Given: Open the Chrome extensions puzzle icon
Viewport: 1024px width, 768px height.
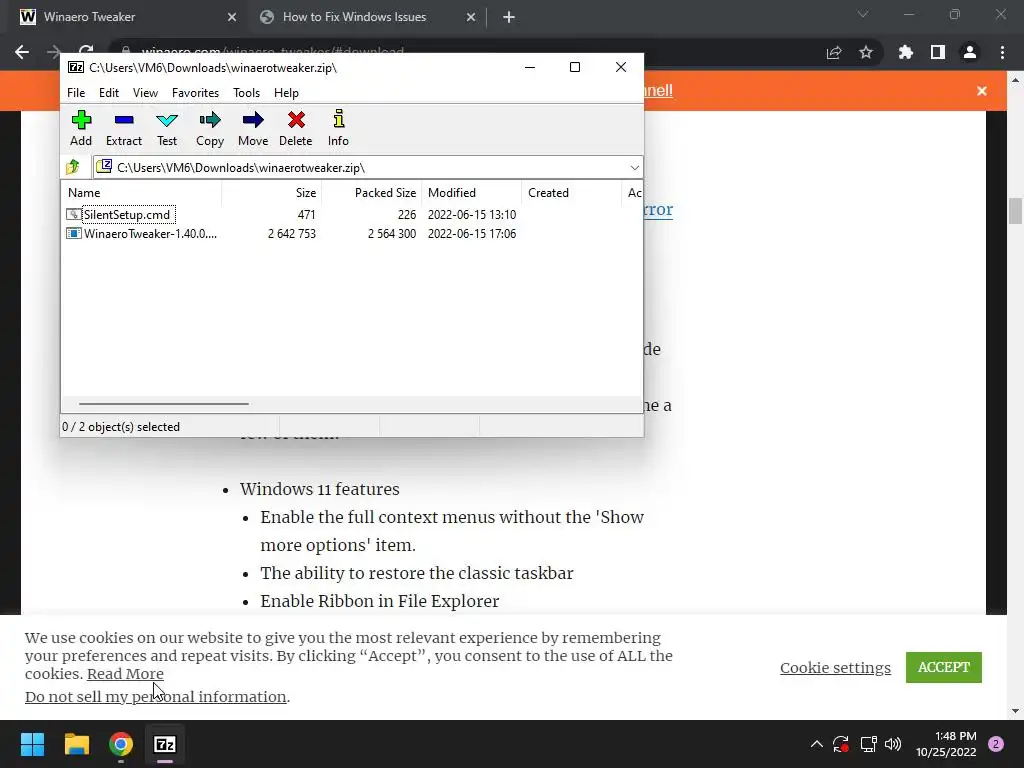Looking at the screenshot, I should click(x=905, y=52).
